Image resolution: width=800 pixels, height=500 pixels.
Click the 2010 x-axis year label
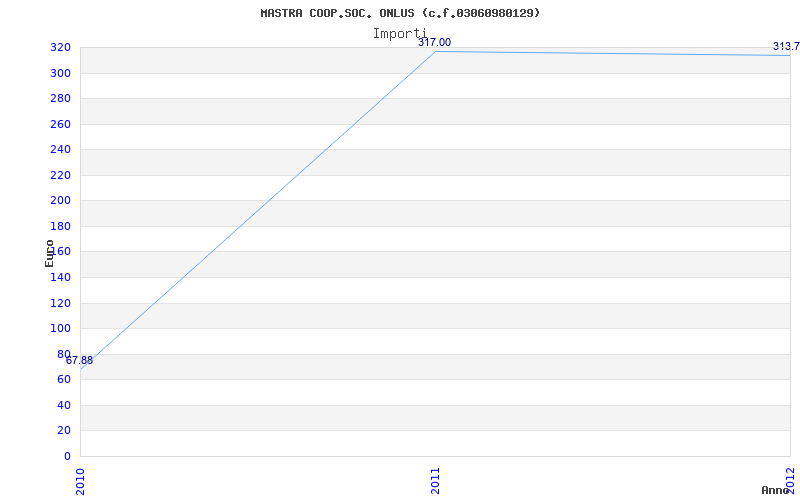[x=80, y=480]
